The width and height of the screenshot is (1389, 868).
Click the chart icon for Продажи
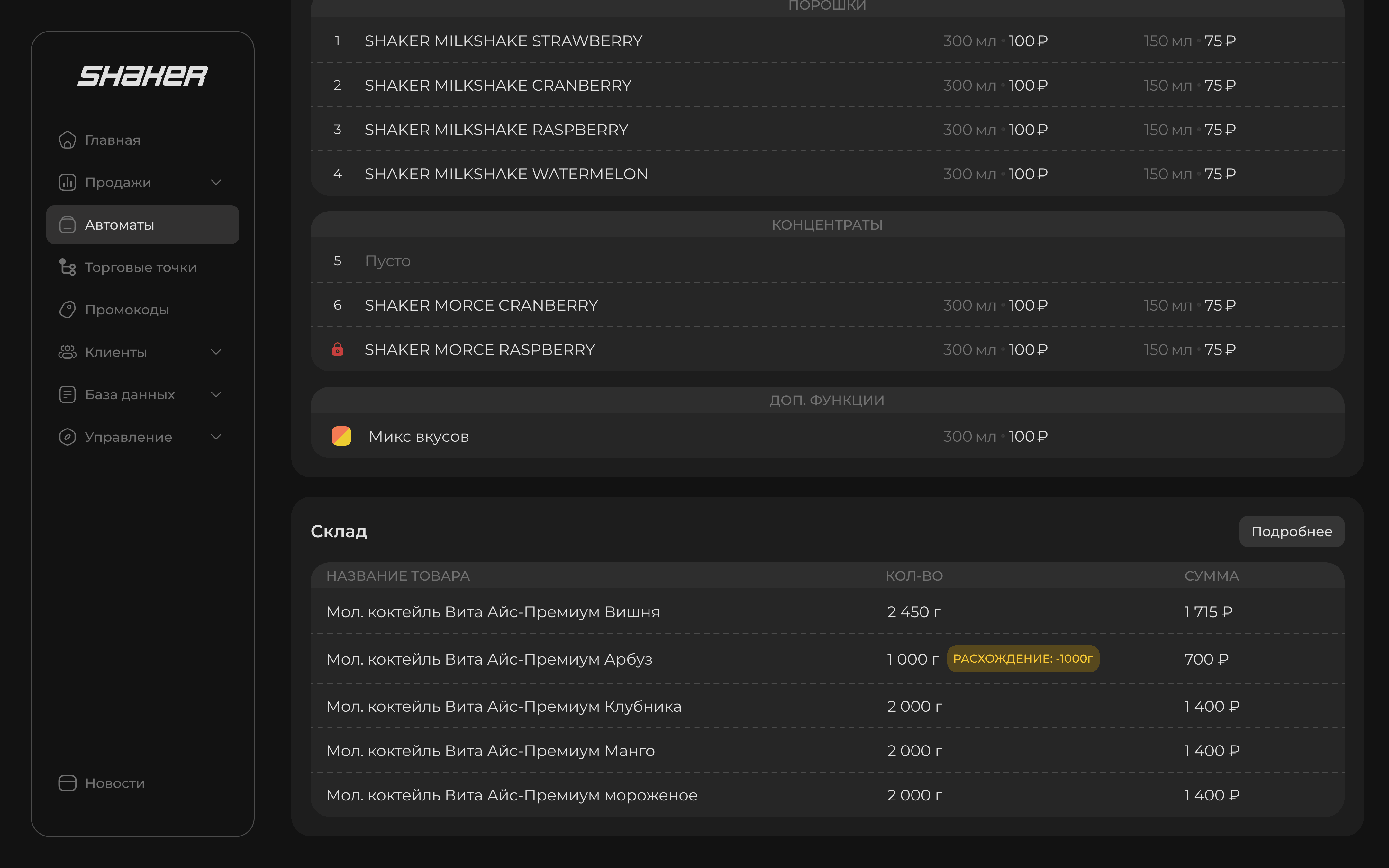click(x=67, y=183)
